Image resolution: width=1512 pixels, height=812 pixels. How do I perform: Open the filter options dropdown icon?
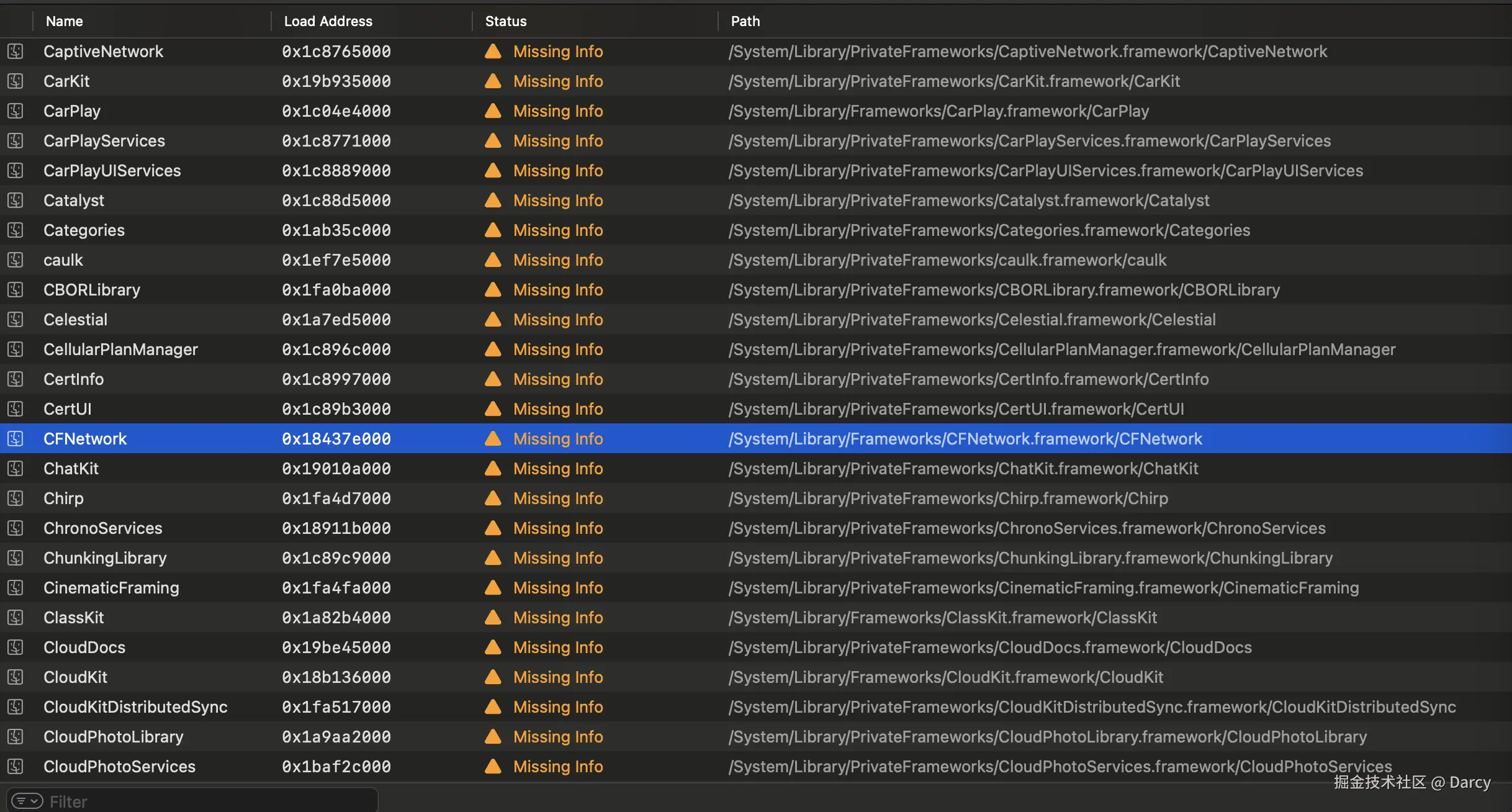pyautogui.click(x=27, y=801)
